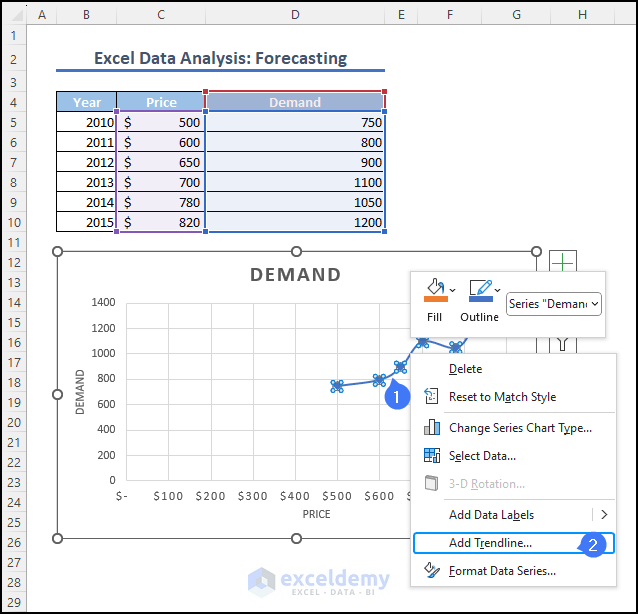Select the demand cell showing 750

295,122
